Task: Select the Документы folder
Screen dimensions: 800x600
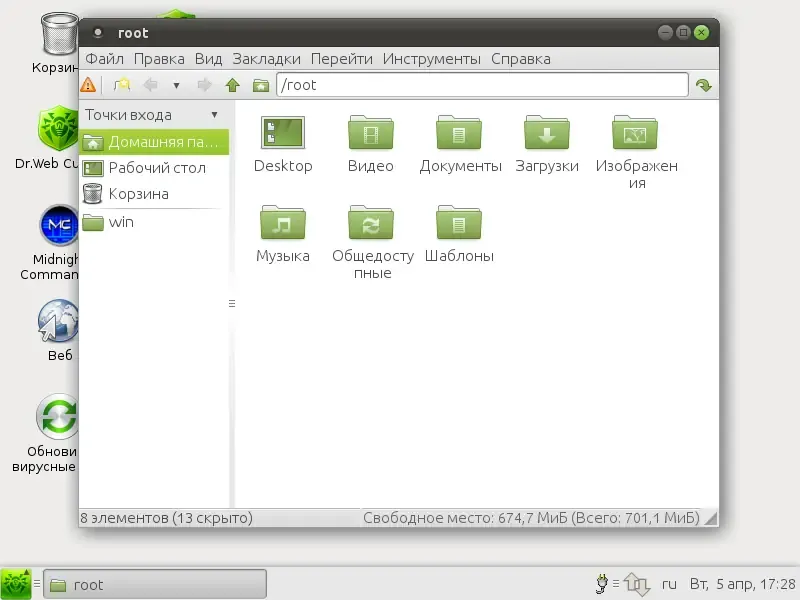Action: [460, 144]
